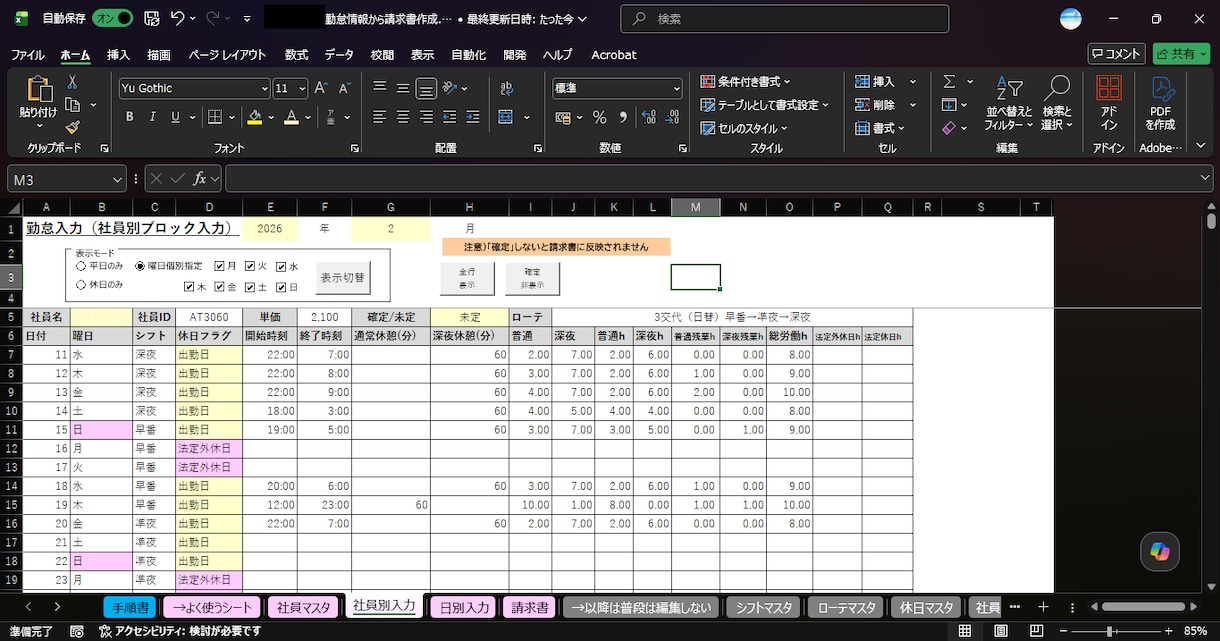Image resolution: width=1220 pixels, height=641 pixels.
Task: Click the yellow fill color swatch icon
Action: click(x=254, y=117)
